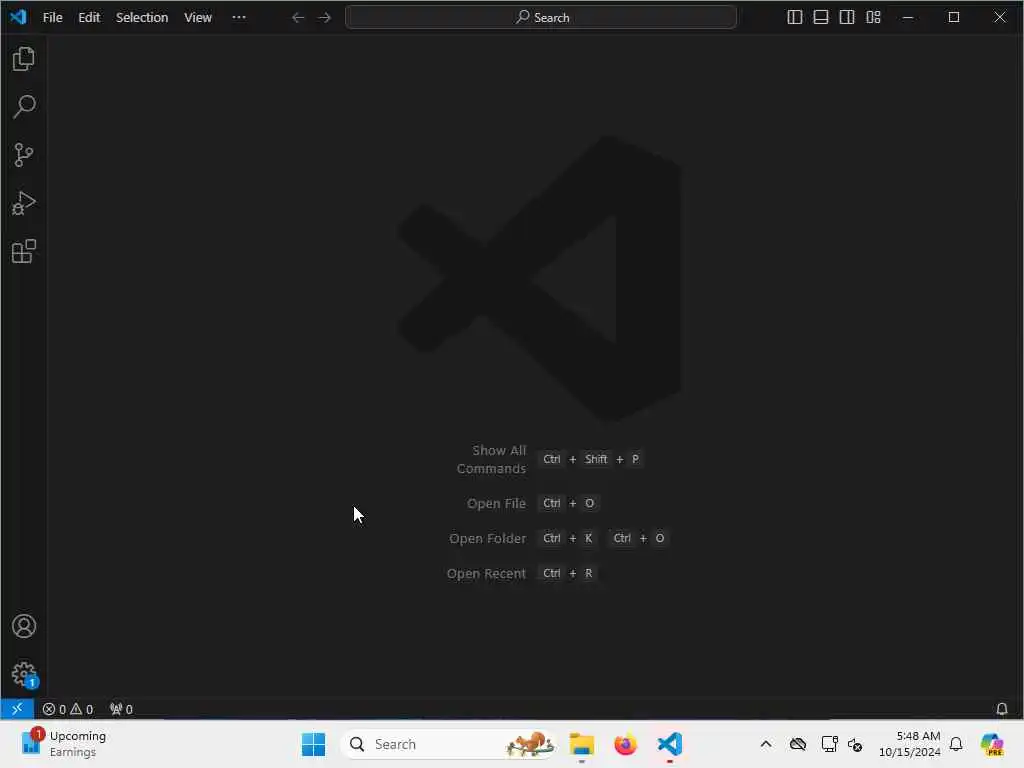
Task: Click the cloud sync tray icon
Action: [x=798, y=744]
